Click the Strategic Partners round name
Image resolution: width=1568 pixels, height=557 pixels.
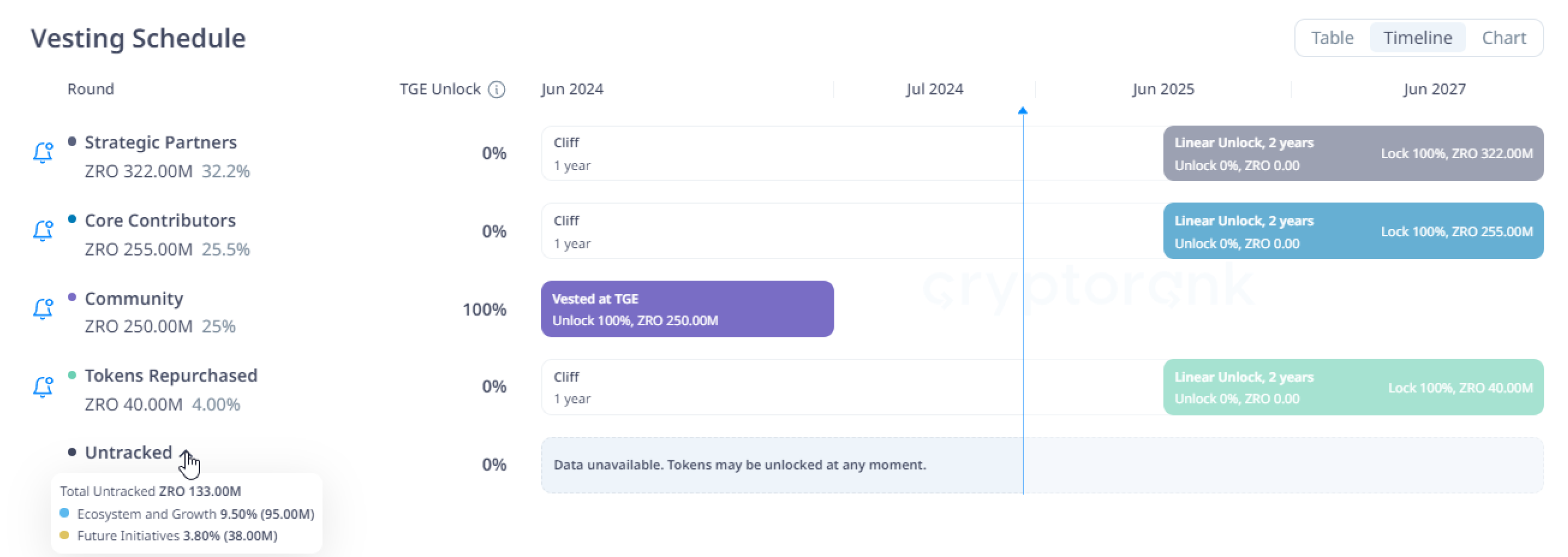coord(161,142)
